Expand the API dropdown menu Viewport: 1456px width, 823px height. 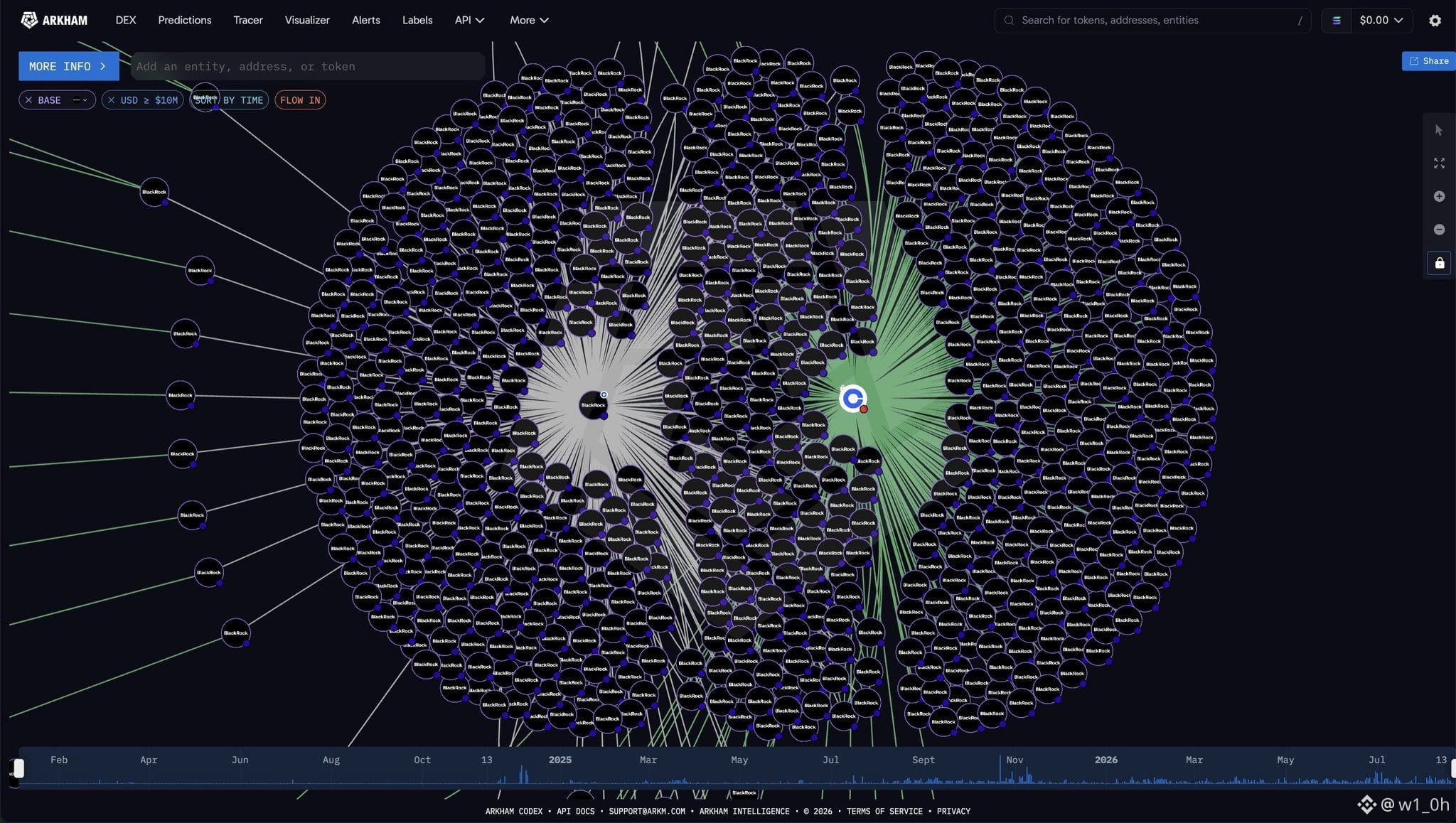point(470,20)
